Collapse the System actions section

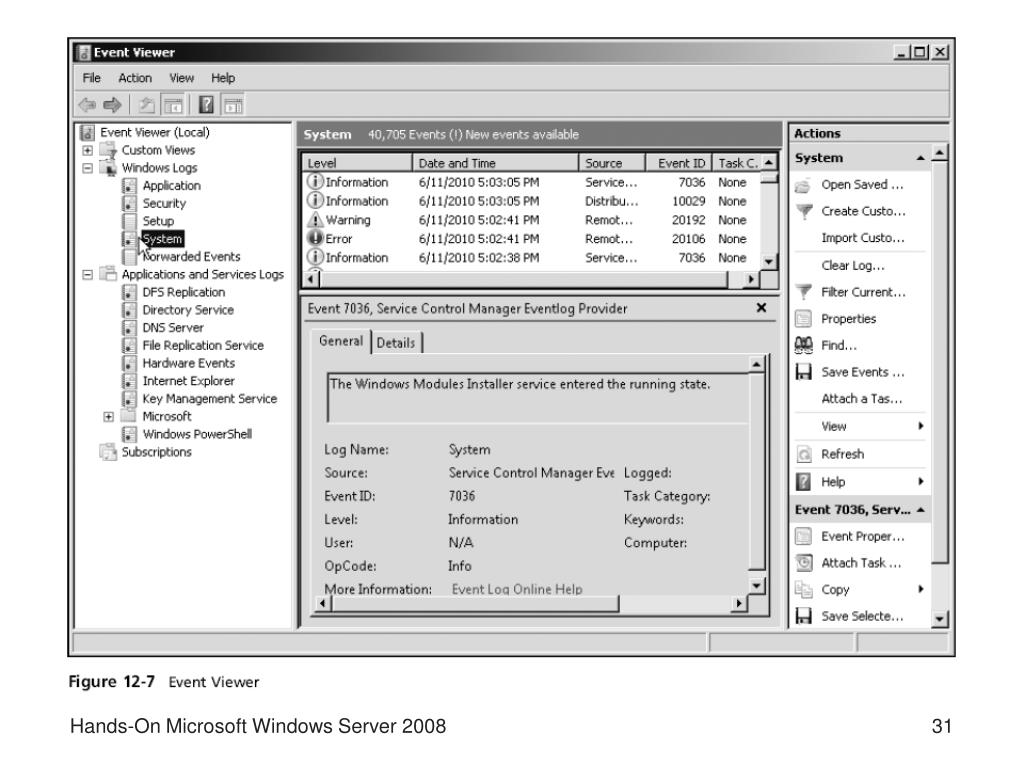(920, 158)
